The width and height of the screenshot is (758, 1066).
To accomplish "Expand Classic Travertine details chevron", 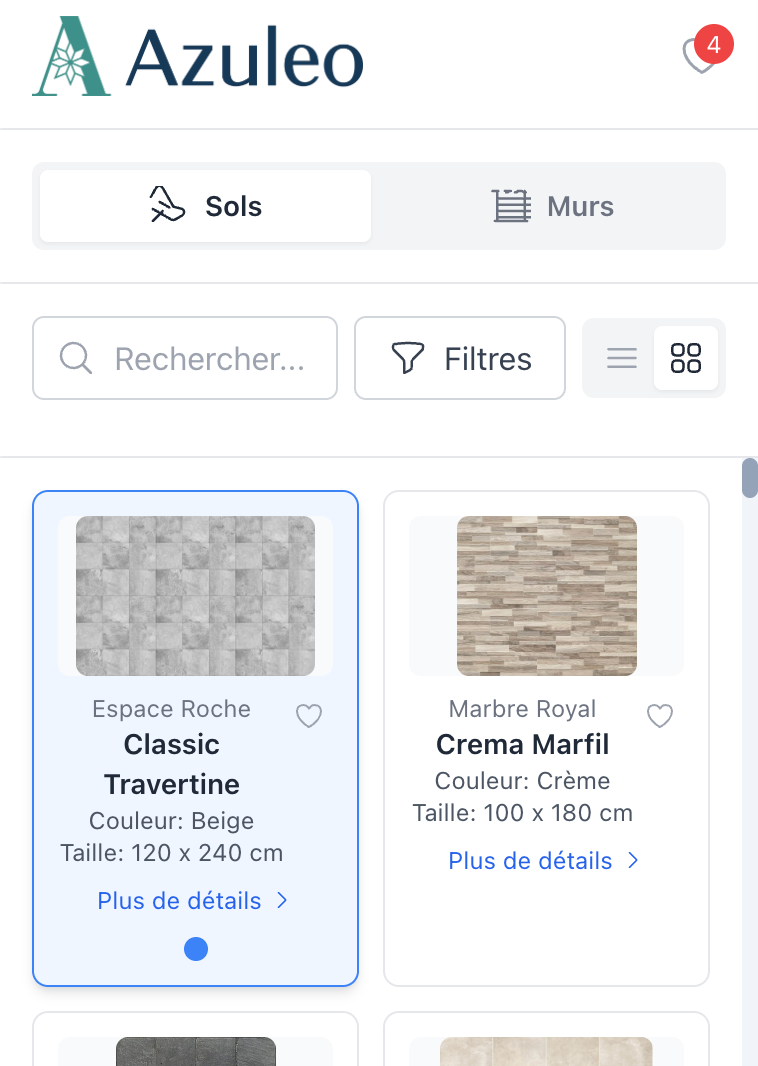I will [x=282, y=901].
